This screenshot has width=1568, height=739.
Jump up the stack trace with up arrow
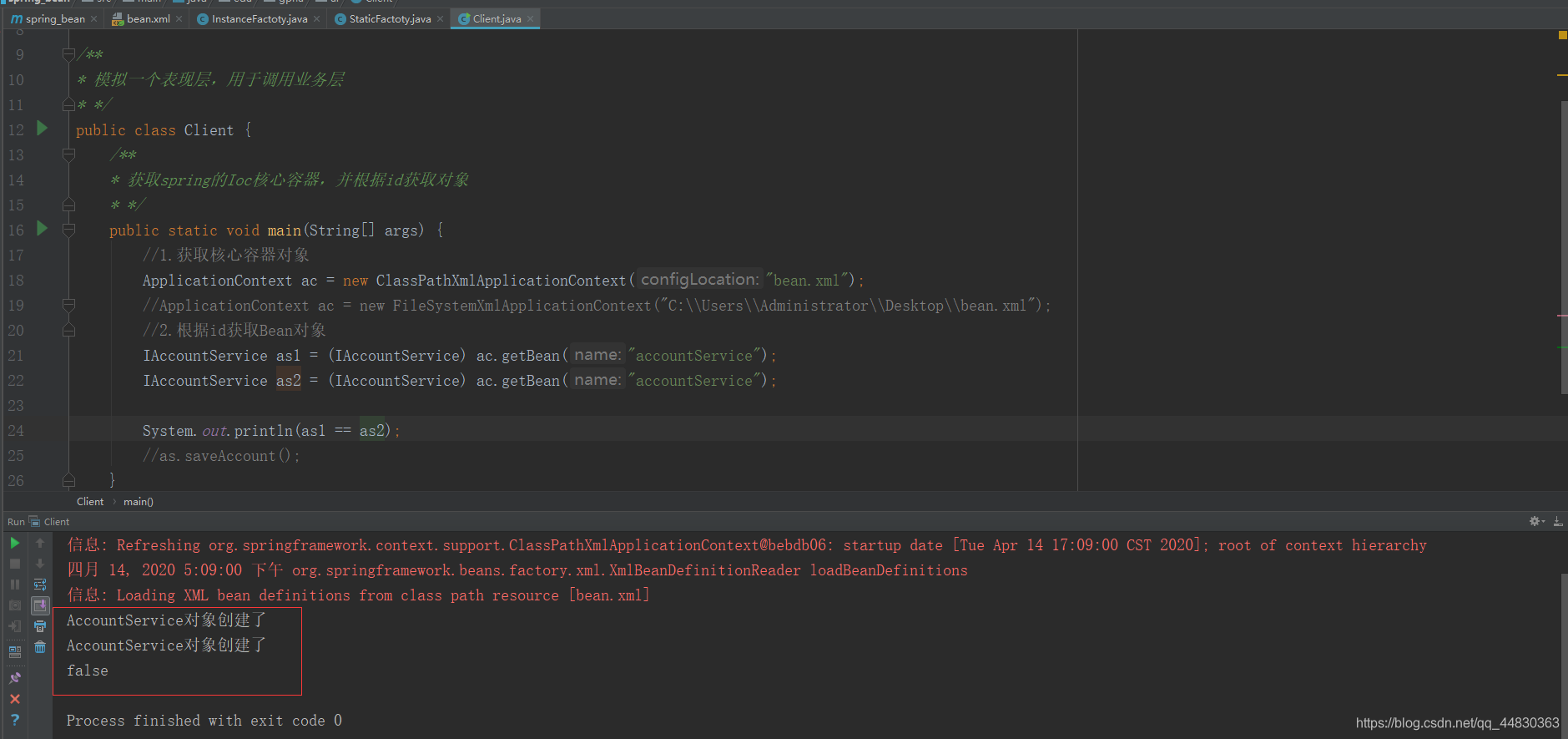tap(40, 543)
